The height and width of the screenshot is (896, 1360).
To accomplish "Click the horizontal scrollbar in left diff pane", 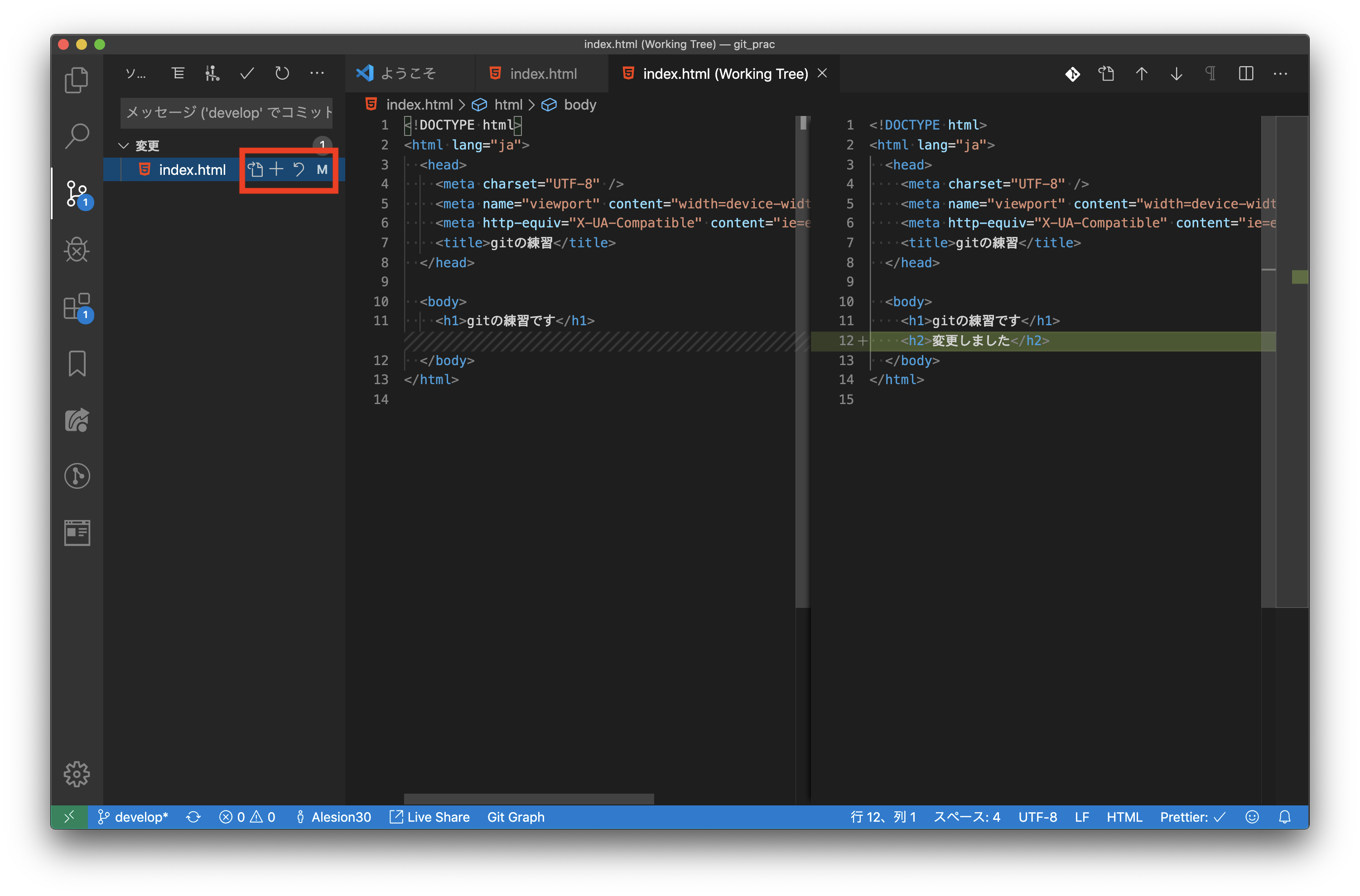I will [529, 798].
